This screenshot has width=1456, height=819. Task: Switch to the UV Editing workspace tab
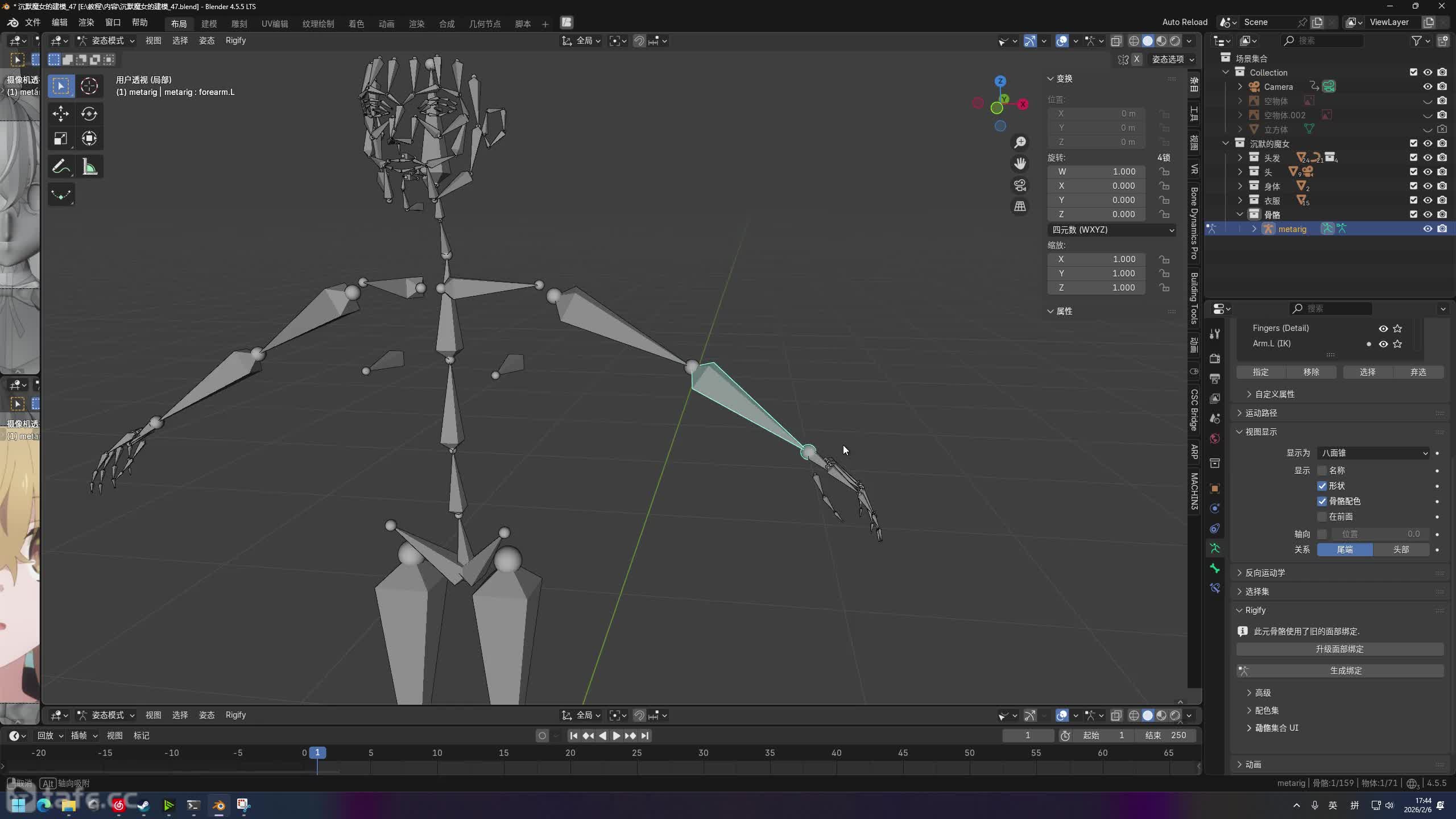click(x=275, y=24)
